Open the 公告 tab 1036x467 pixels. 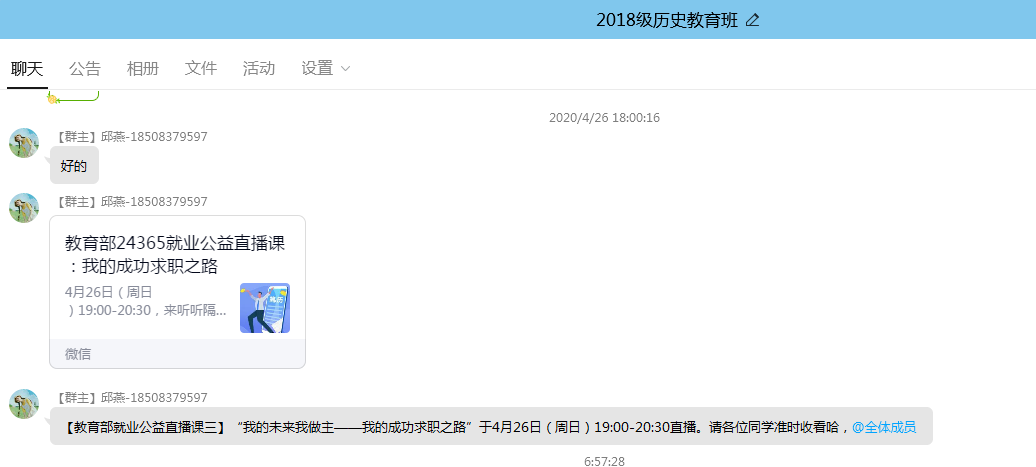pyautogui.click(x=85, y=68)
